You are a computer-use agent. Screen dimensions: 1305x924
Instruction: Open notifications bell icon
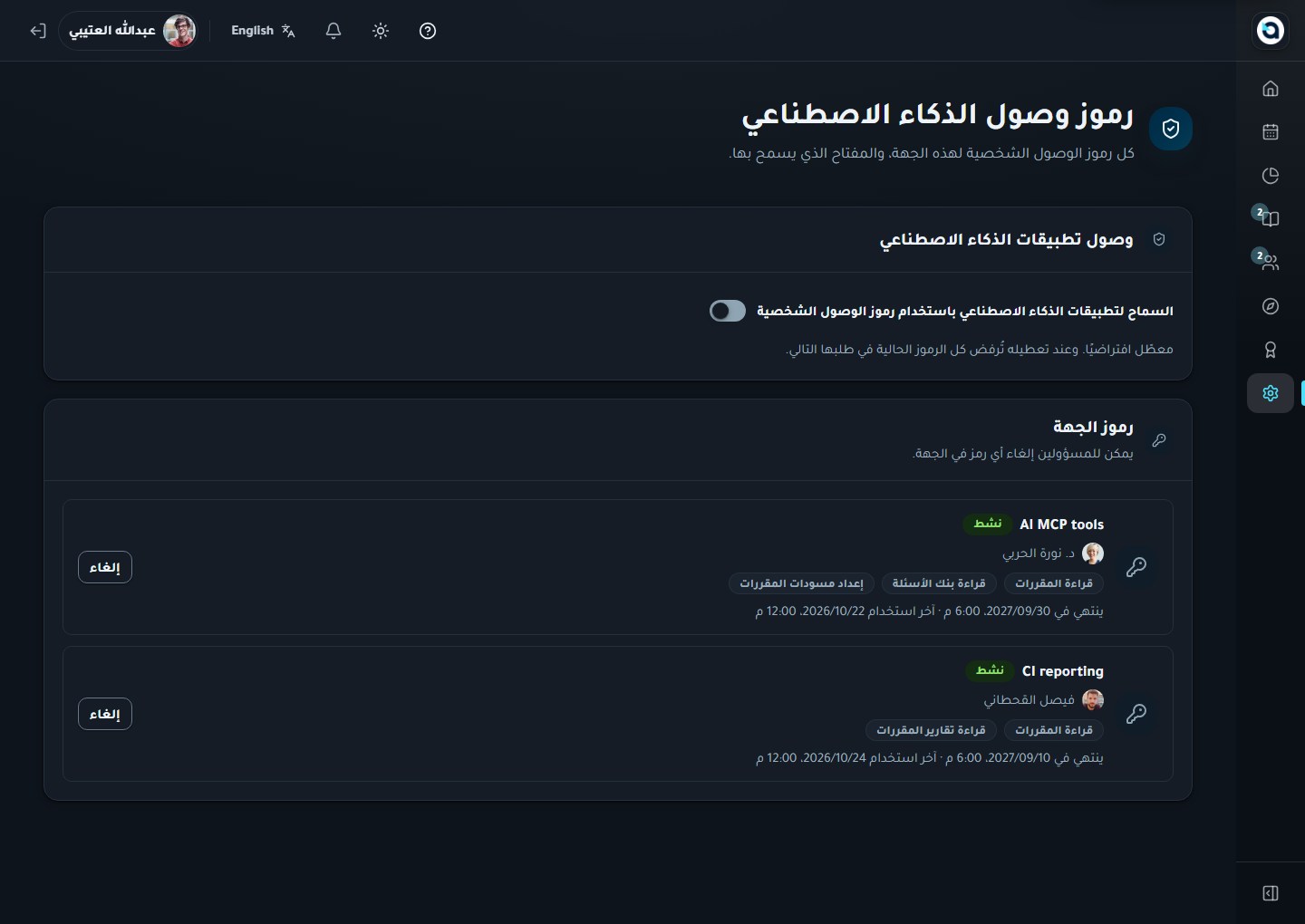(x=333, y=31)
